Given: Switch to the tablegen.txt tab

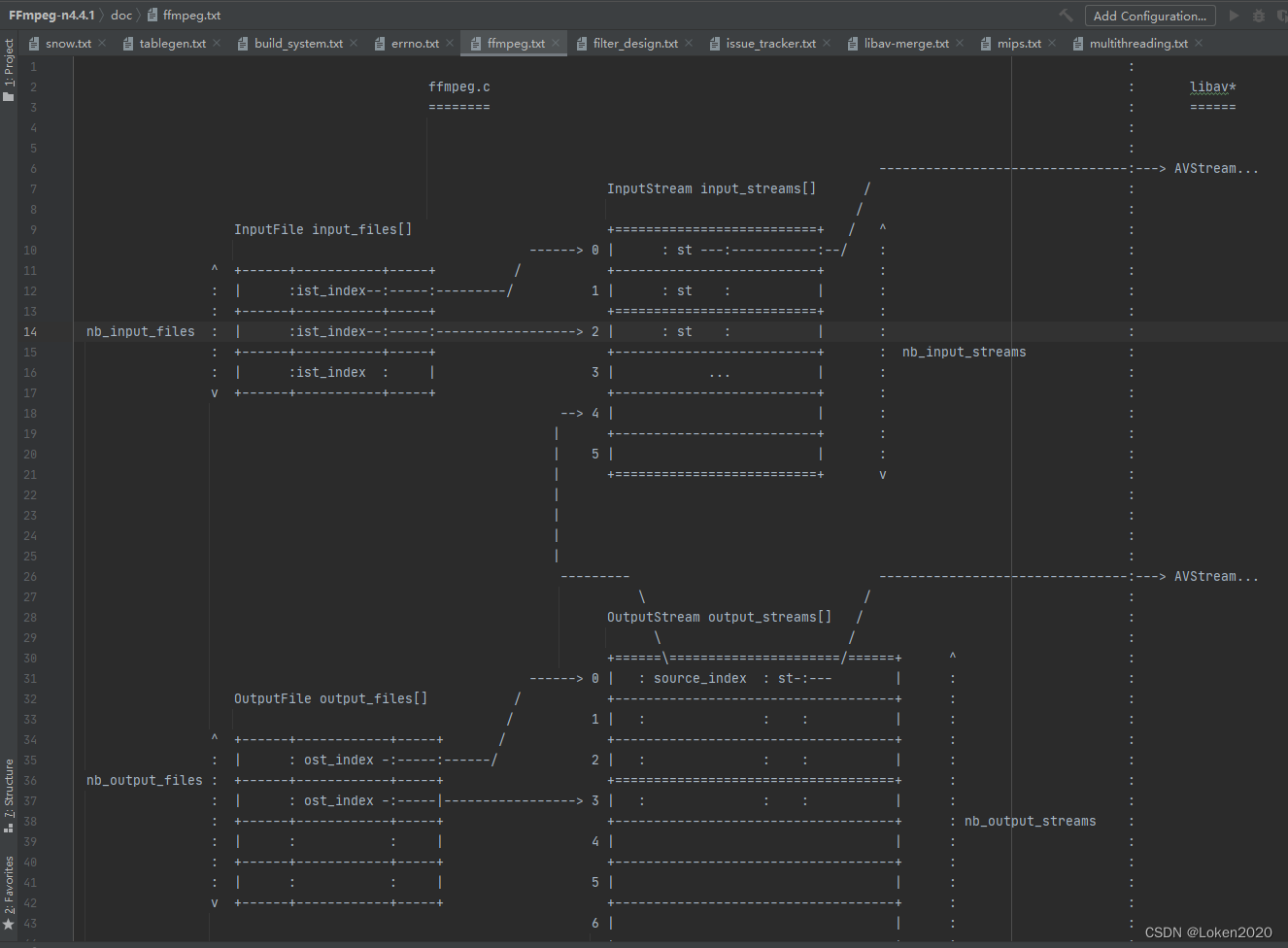Looking at the screenshot, I should click(x=172, y=44).
